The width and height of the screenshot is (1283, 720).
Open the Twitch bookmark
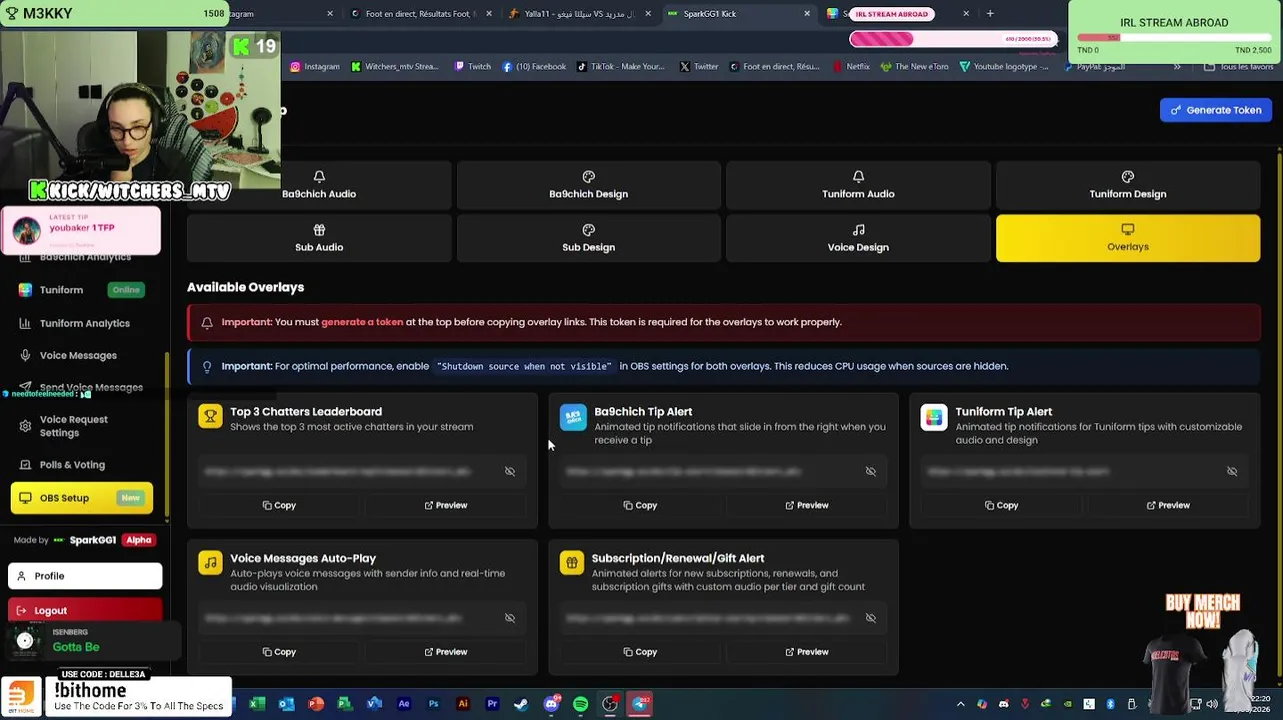point(473,67)
